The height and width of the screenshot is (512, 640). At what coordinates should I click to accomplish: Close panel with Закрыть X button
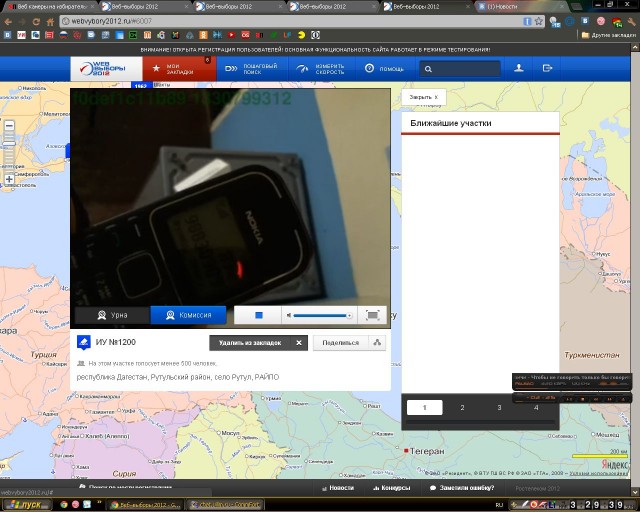coord(424,97)
